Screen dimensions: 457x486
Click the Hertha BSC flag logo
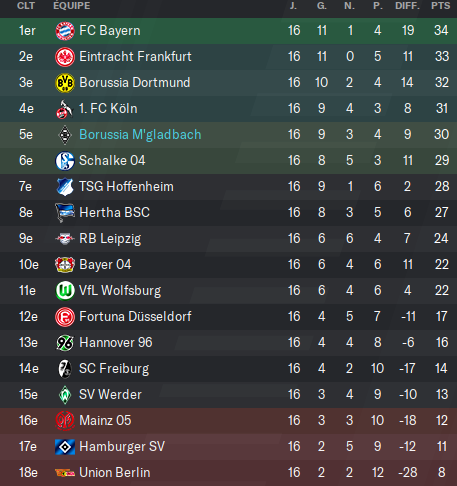65,213
